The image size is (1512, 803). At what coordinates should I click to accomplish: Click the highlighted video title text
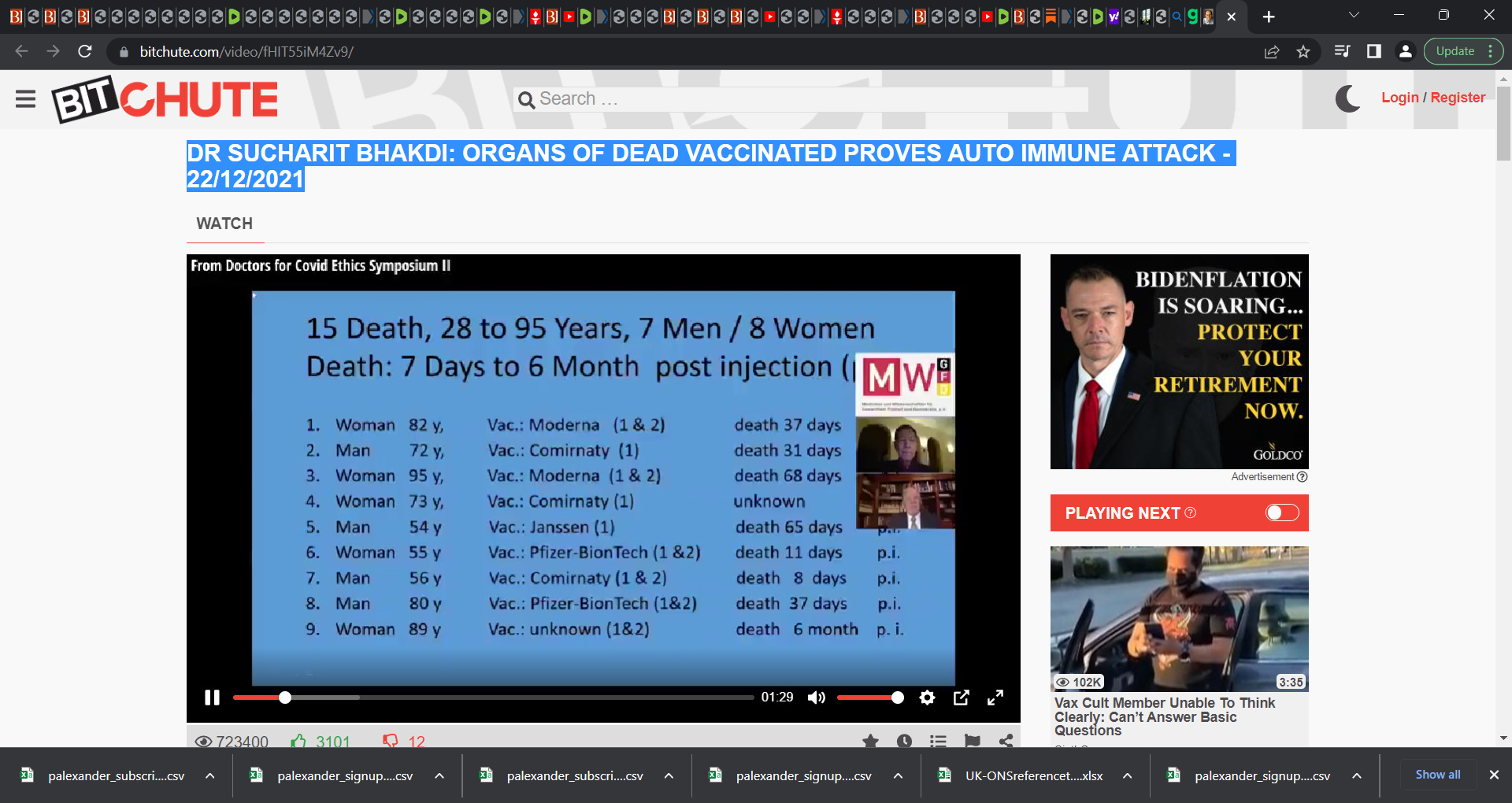click(x=709, y=166)
